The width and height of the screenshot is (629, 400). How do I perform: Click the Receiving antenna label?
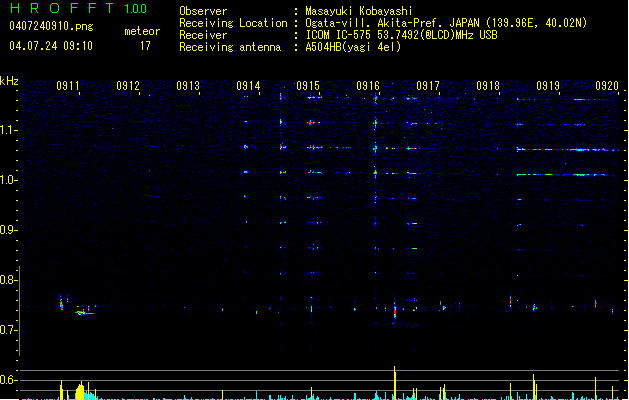(230, 47)
